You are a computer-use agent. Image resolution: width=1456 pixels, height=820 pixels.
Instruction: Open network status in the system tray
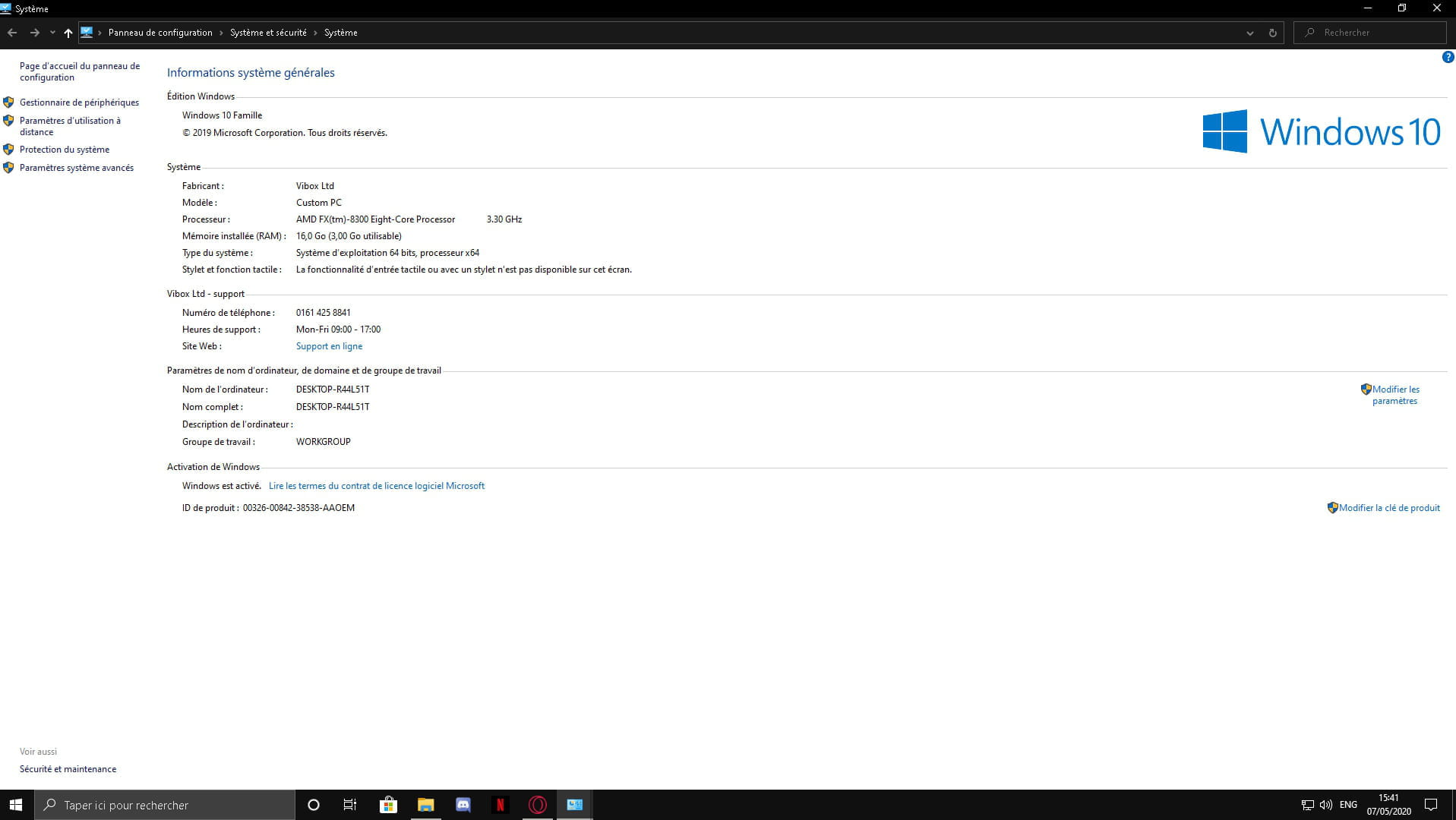pyautogui.click(x=1307, y=805)
